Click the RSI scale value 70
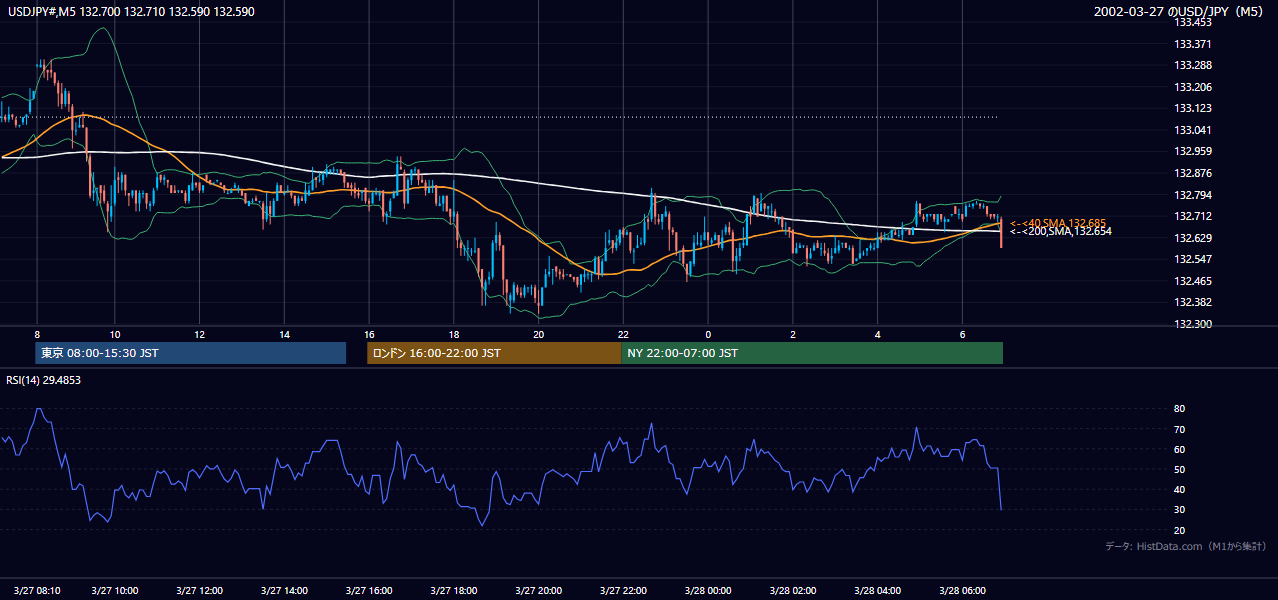The width and height of the screenshot is (1278, 600). [1179, 429]
